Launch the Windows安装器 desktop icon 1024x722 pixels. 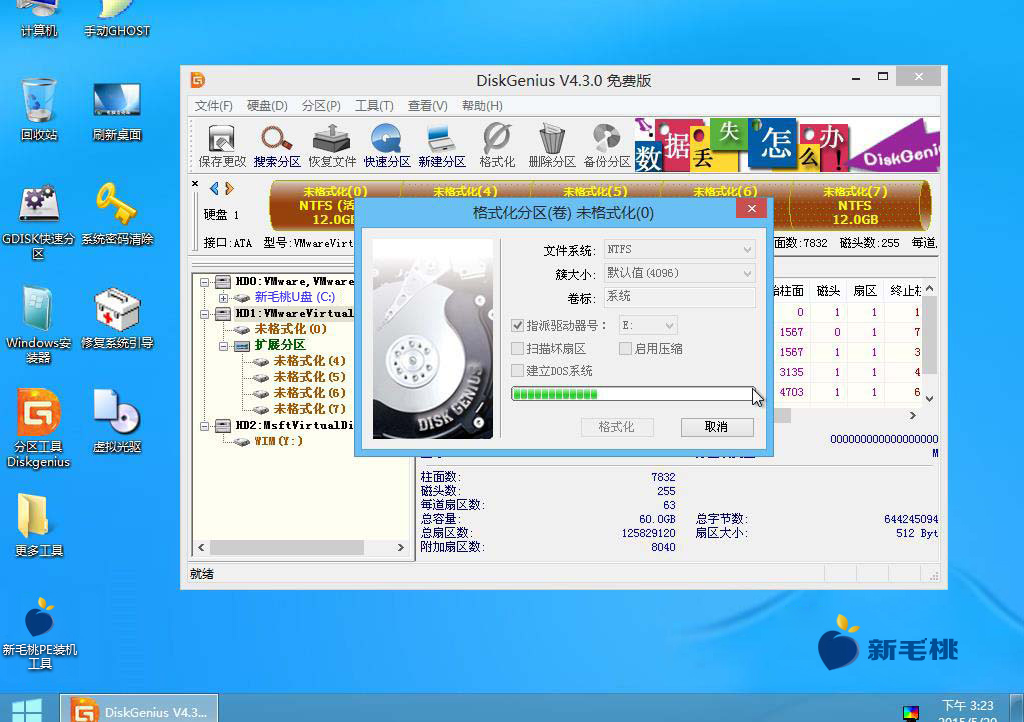(x=39, y=325)
